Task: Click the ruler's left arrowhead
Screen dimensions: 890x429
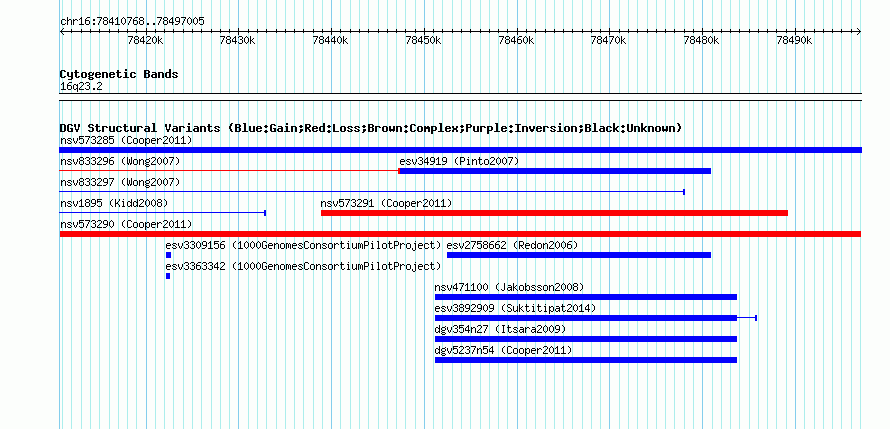Action: click(62, 31)
